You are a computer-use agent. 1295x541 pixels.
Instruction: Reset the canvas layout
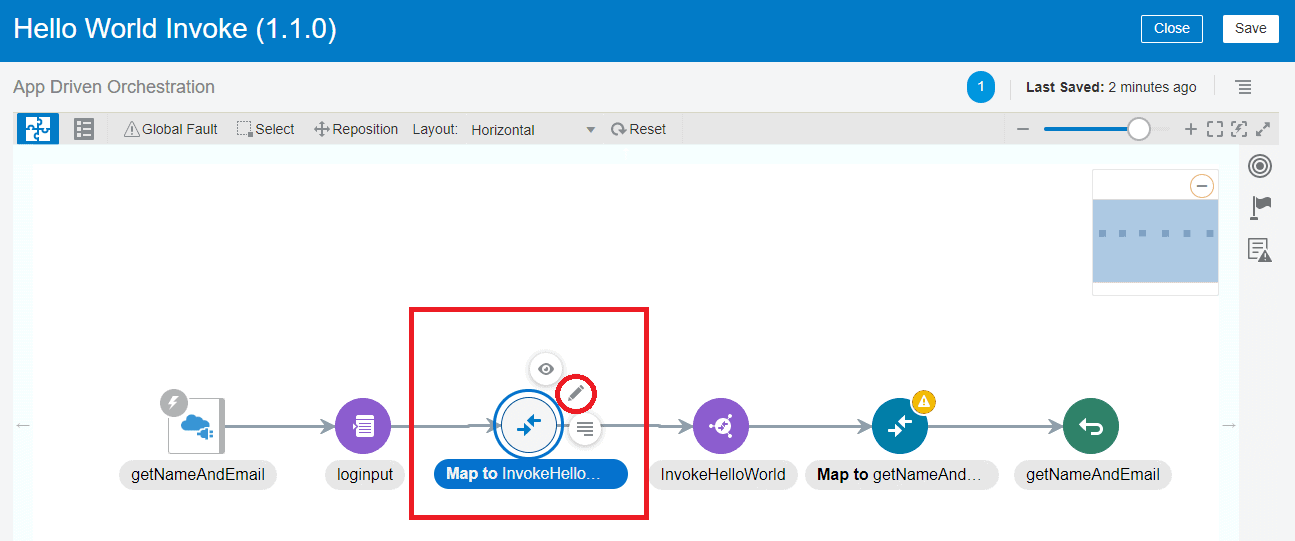[x=638, y=129]
